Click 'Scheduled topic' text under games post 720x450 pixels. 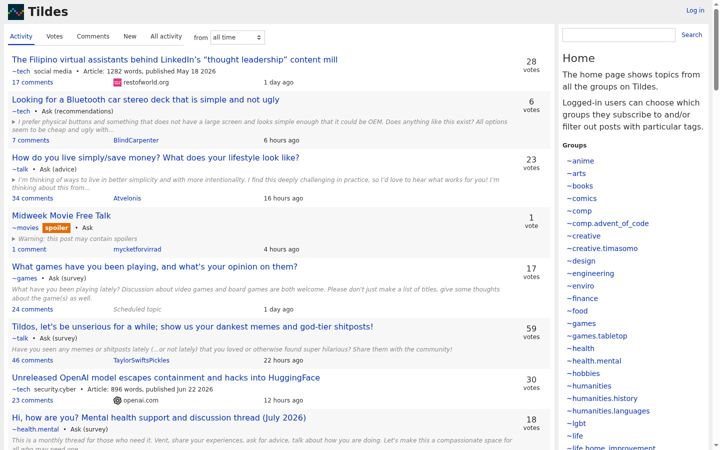tap(137, 309)
